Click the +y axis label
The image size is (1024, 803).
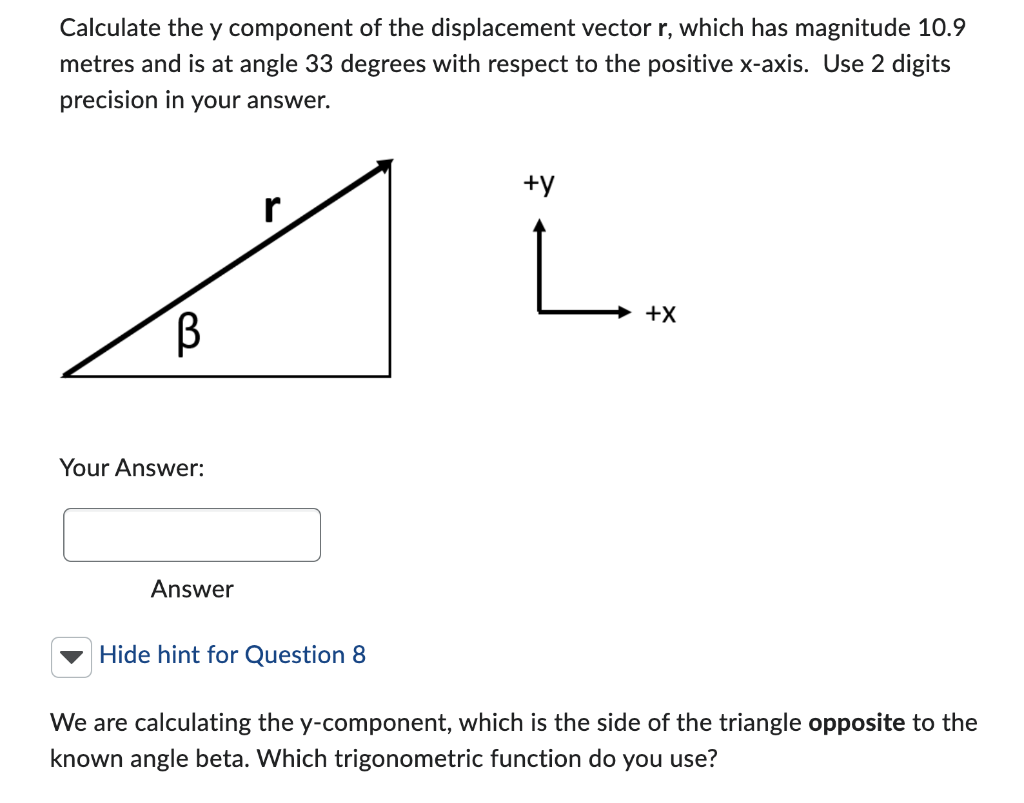point(537,184)
